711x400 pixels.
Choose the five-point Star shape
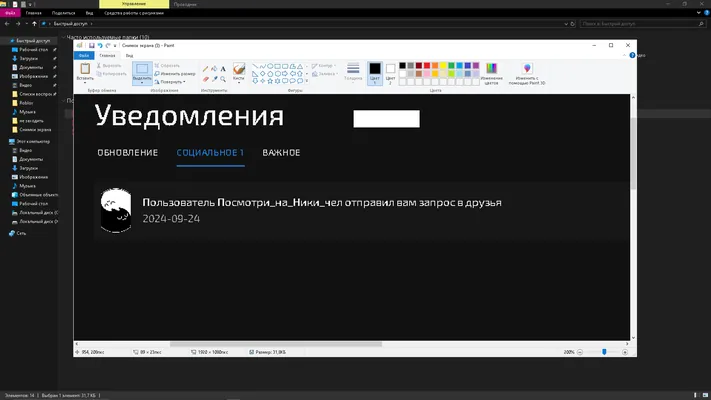coord(270,81)
